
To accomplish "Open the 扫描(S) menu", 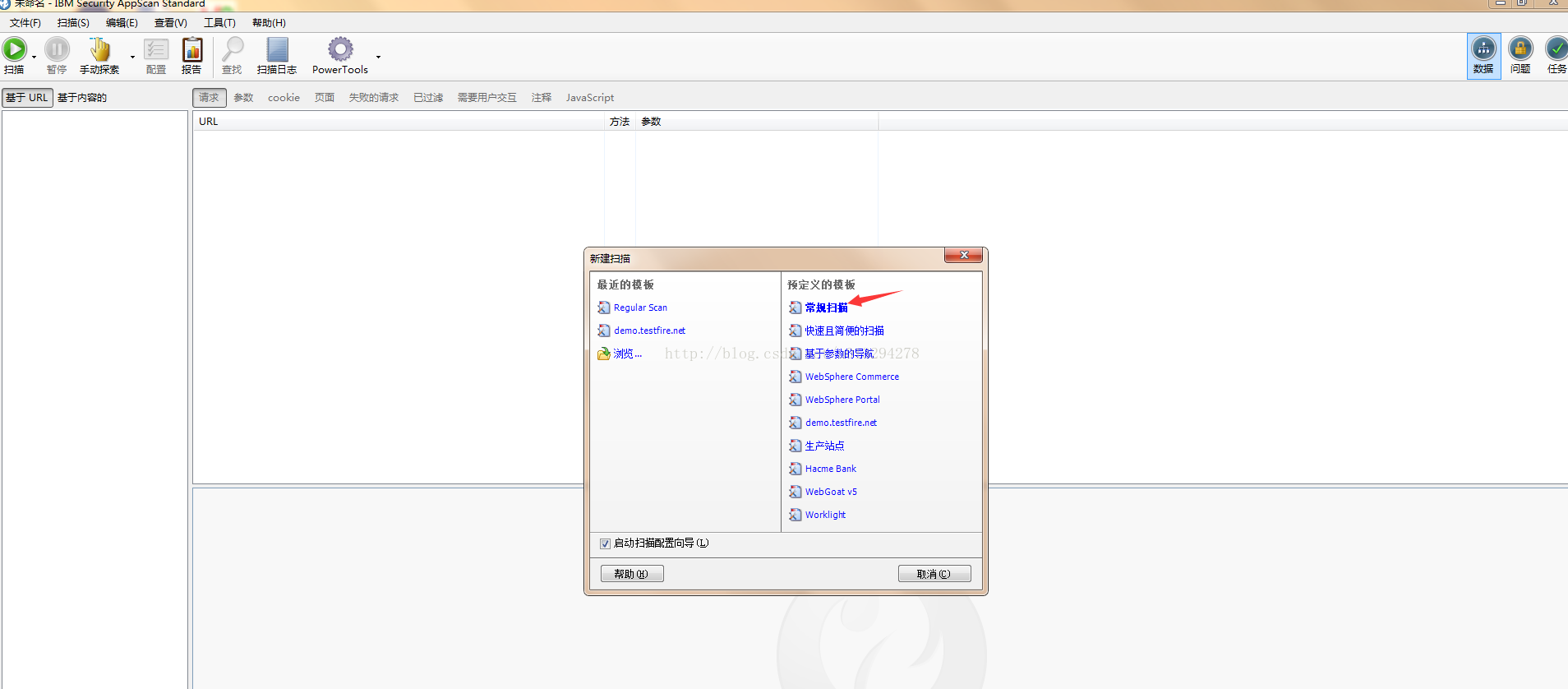I will [x=73, y=23].
